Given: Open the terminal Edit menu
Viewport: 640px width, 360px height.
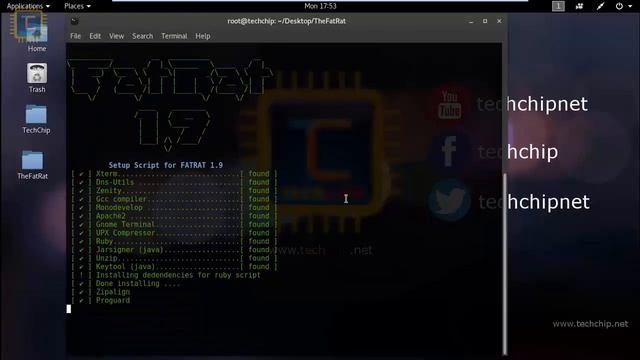Looking at the screenshot, I should coord(95,36).
